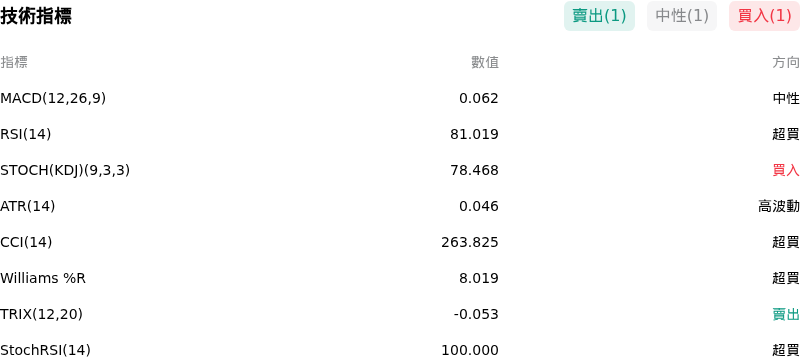Open the STOCH(KDJ)(9,3,3) indicator
Viewport: 800px width, 360px height.
pos(65,170)
